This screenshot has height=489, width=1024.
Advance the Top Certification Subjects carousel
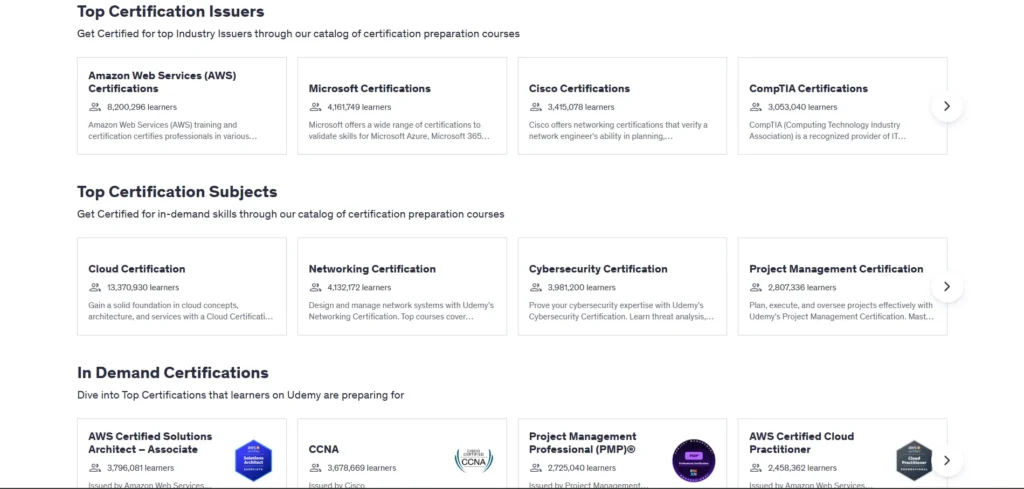pos(947,287)
